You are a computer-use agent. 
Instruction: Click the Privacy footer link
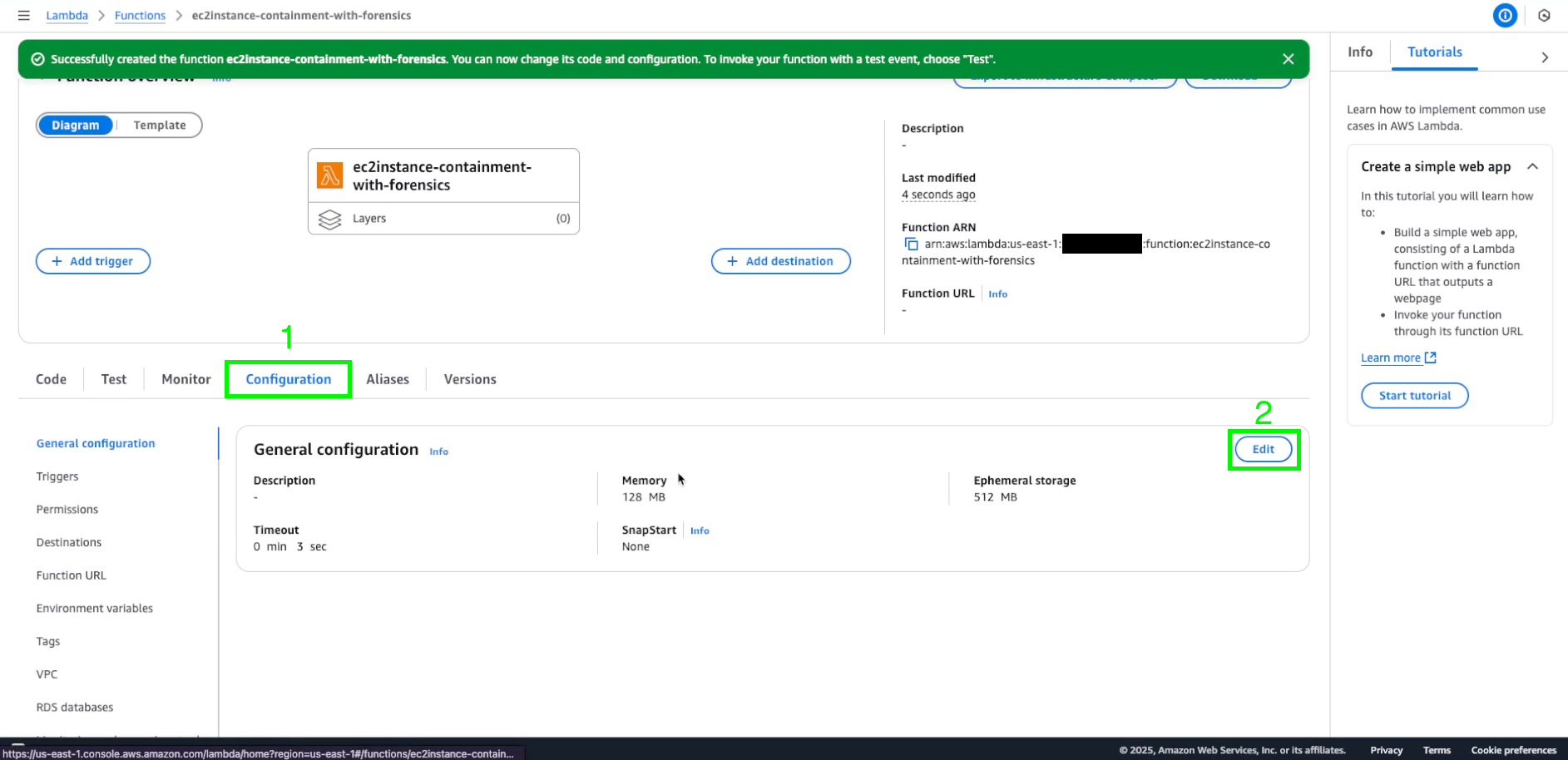click(x=1387, y=750)
